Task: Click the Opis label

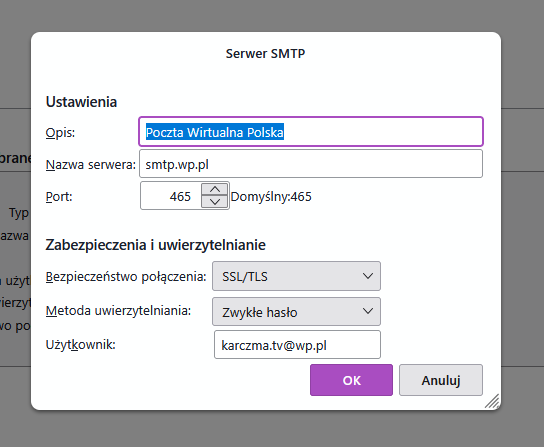Action: 60,133
